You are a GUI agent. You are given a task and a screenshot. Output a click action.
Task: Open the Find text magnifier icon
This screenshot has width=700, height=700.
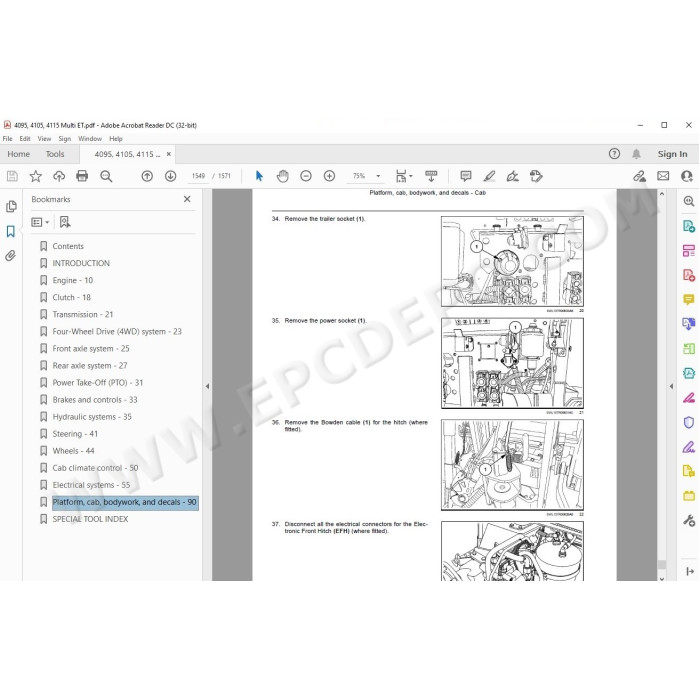tap(106, 176)
